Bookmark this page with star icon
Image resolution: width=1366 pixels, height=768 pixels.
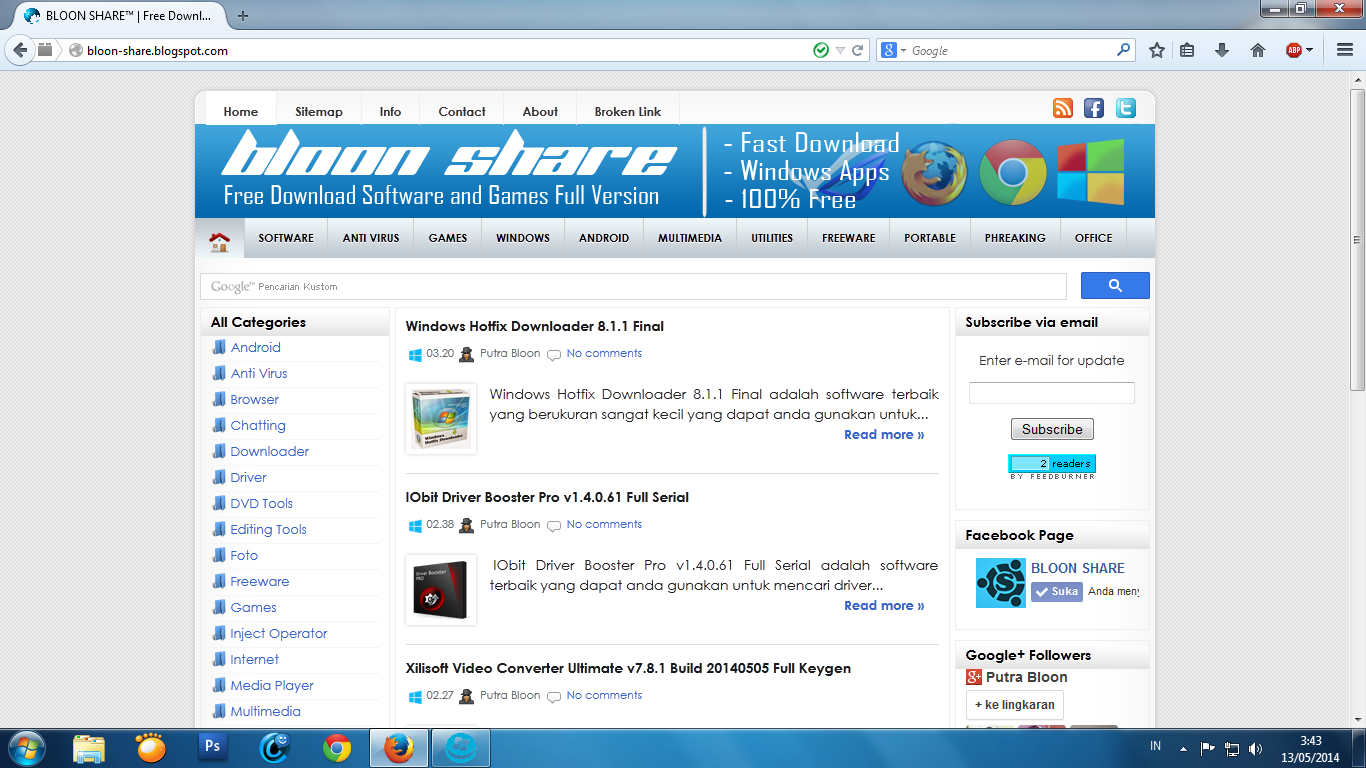(x=1157, y=50)
